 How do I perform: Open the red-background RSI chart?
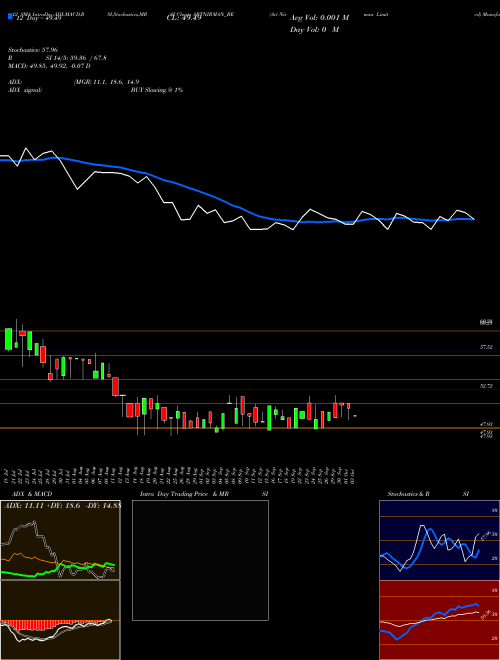(x=439, y=620)
